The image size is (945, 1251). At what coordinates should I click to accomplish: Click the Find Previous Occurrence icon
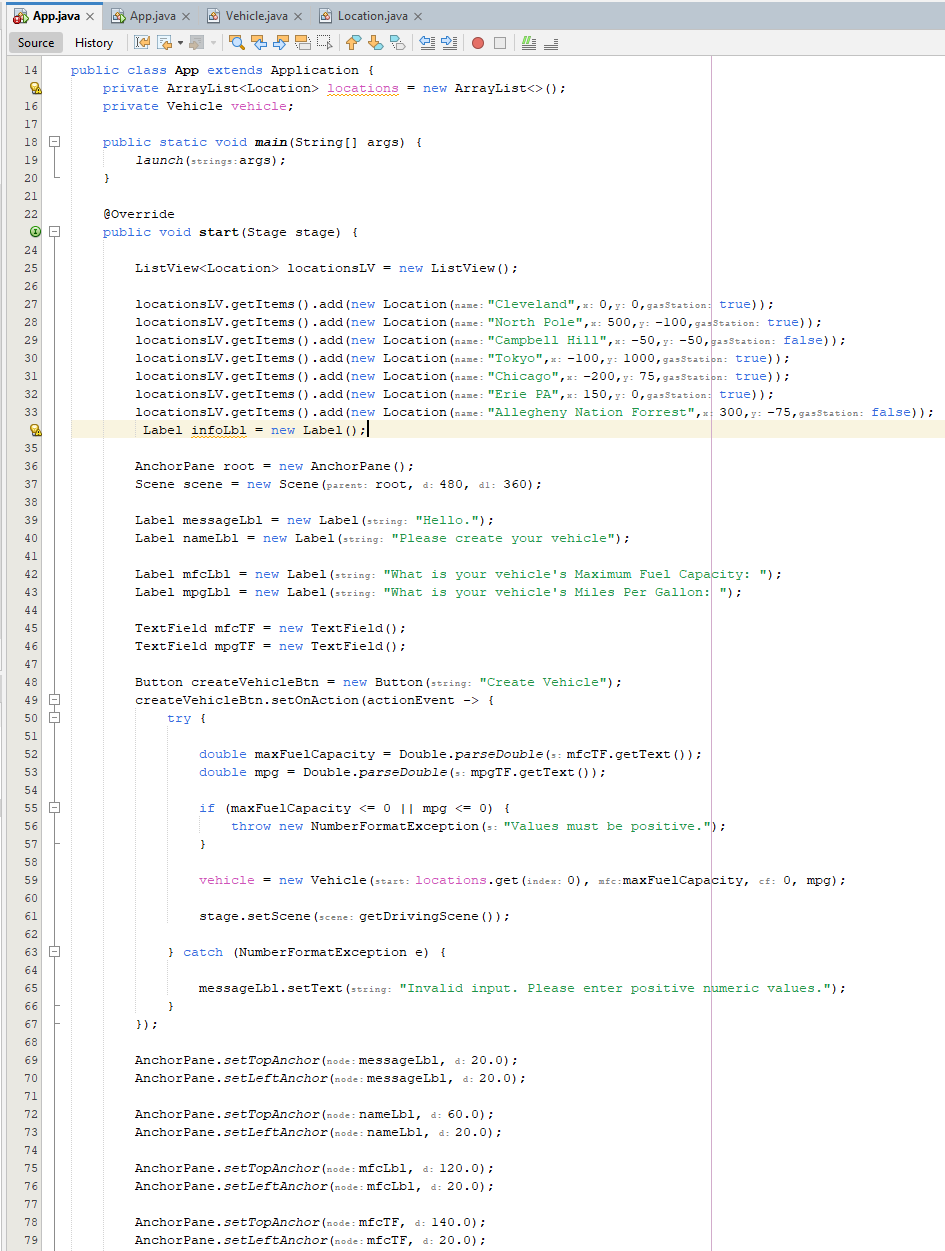(x=260, y=42)
